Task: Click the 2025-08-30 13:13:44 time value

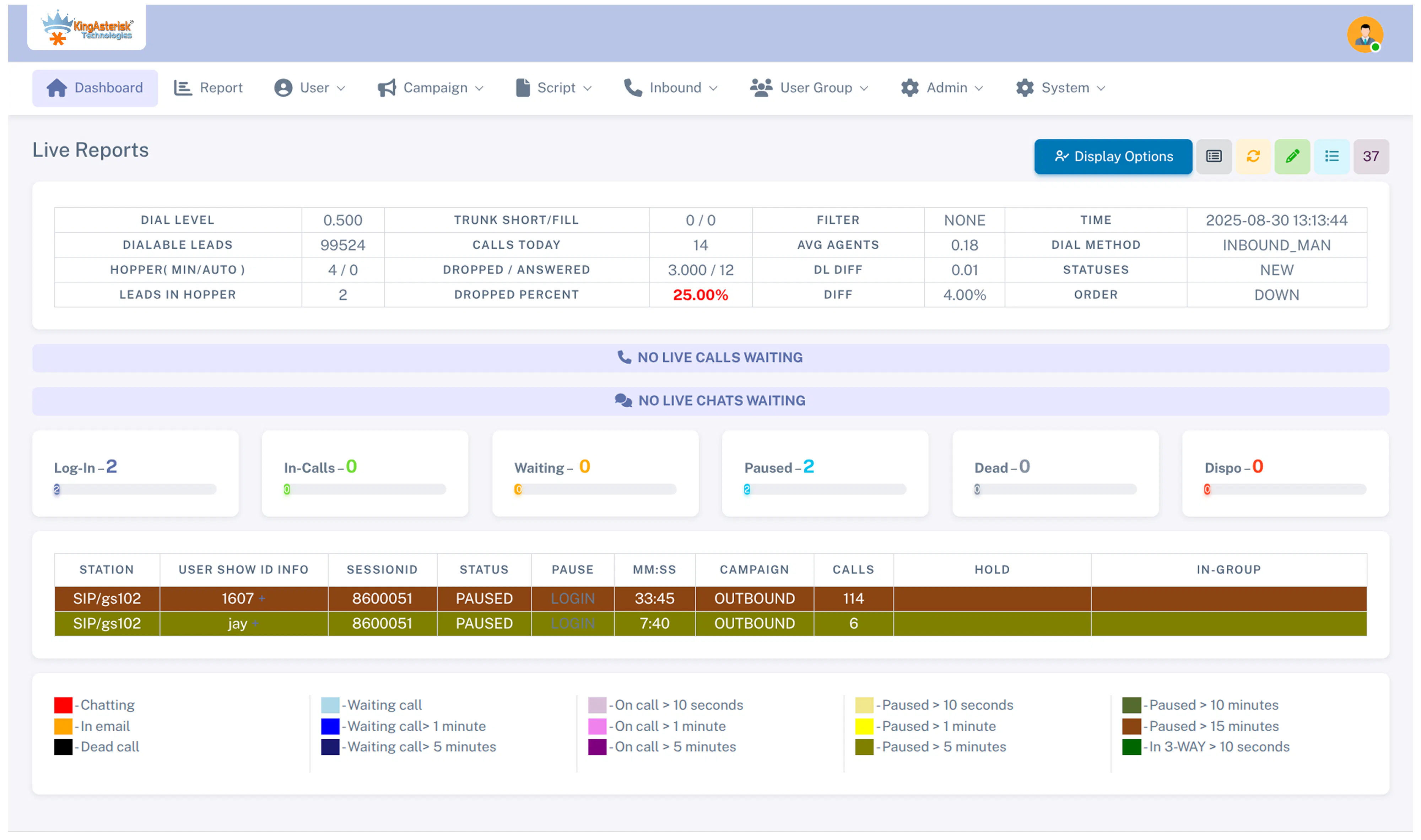Action: [1276, 220]
